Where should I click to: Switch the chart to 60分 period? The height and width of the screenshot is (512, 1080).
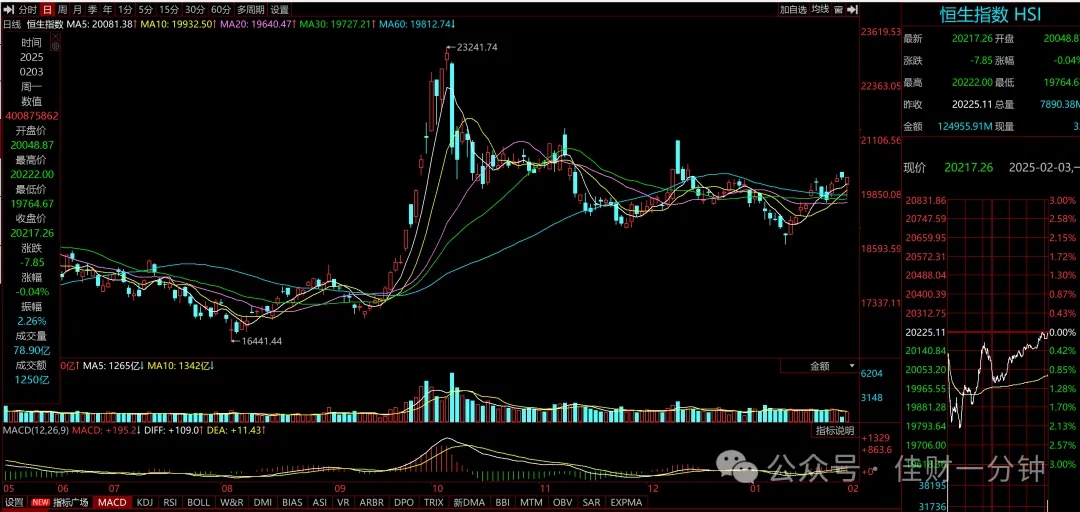[221, 10]
